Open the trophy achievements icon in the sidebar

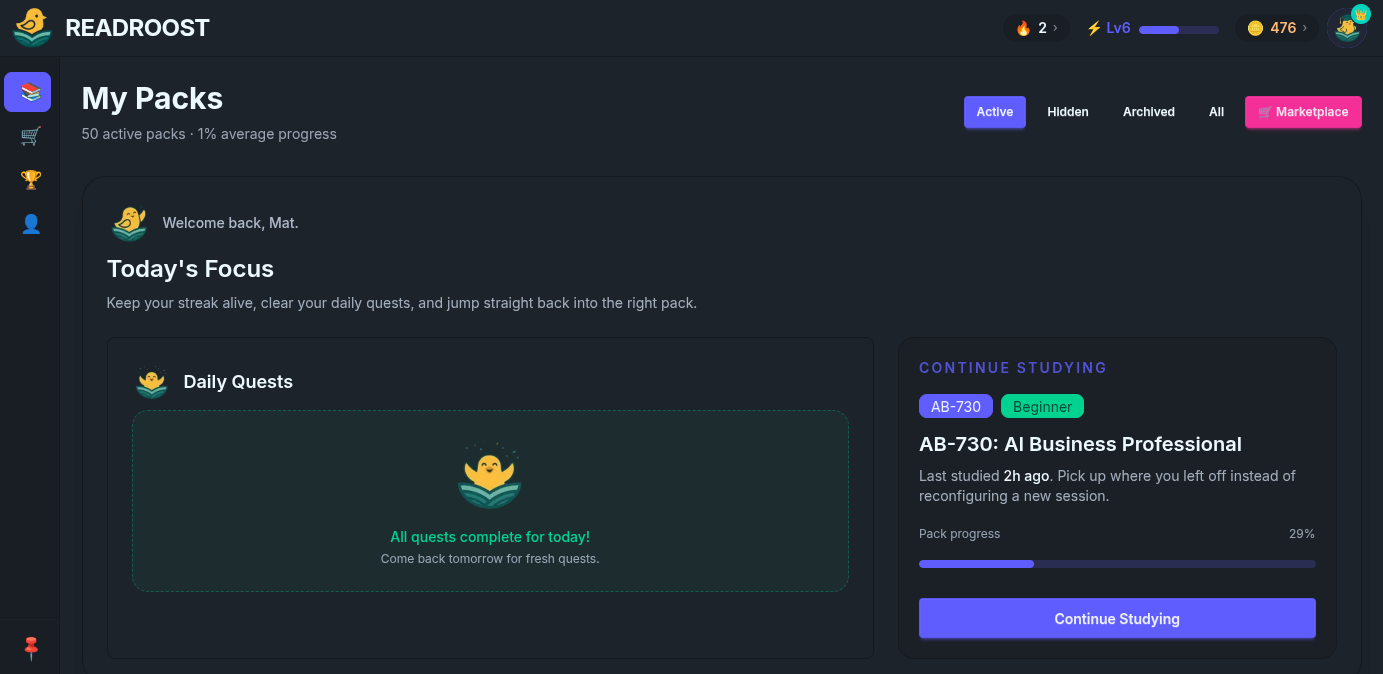[29, 180]
